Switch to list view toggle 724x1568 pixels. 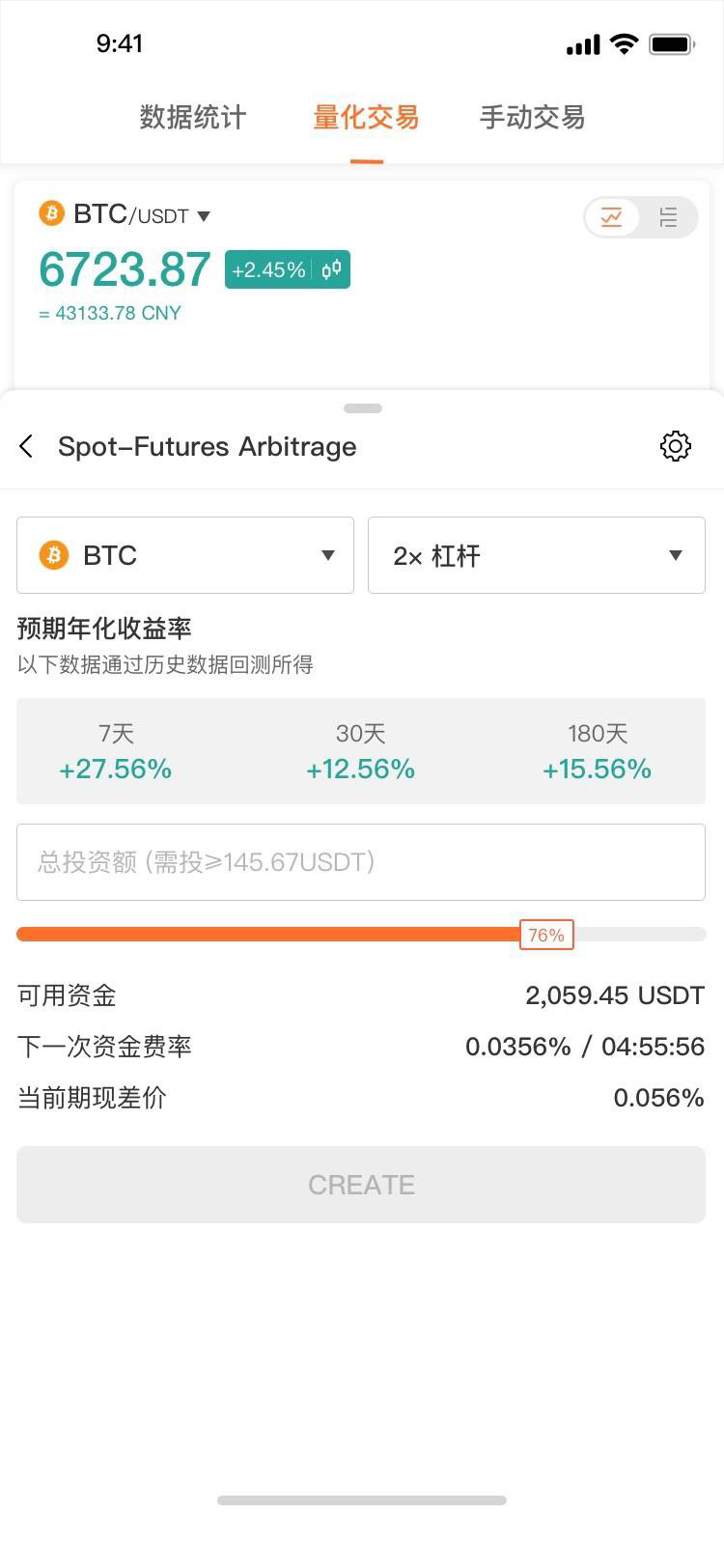668,217
